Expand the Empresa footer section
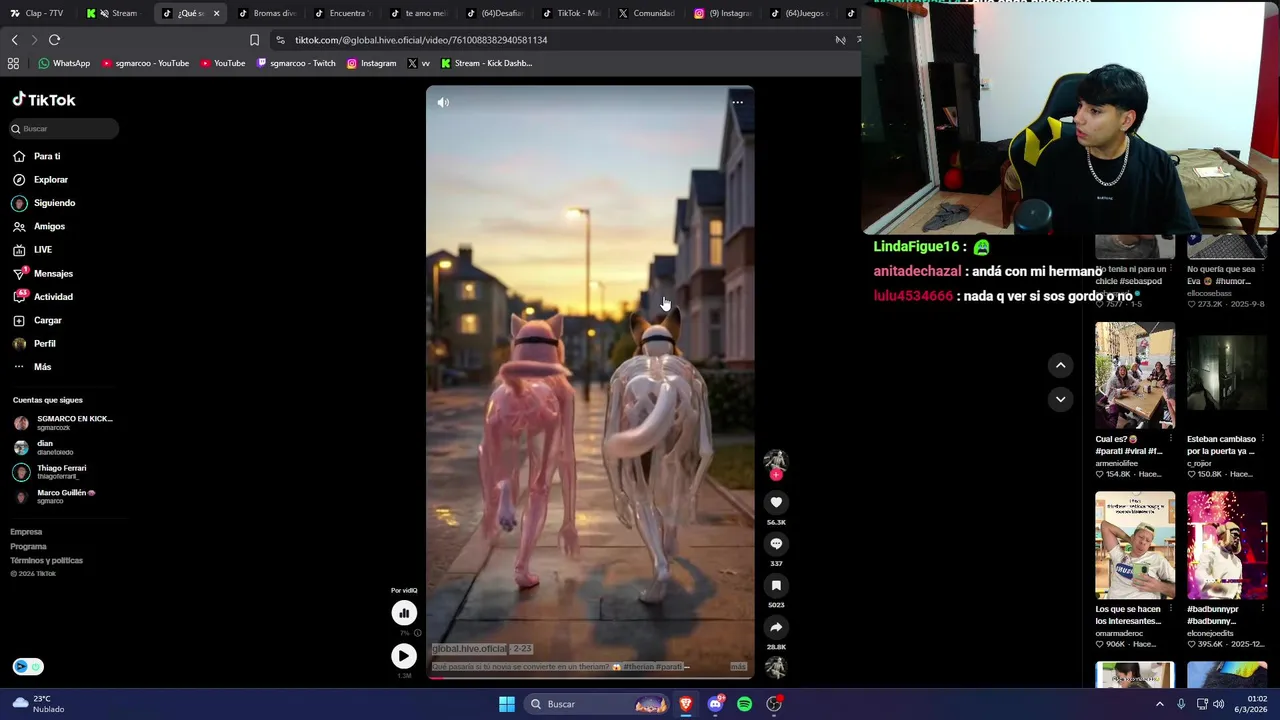Screen dimensions: 1280x720 point(26,532)
